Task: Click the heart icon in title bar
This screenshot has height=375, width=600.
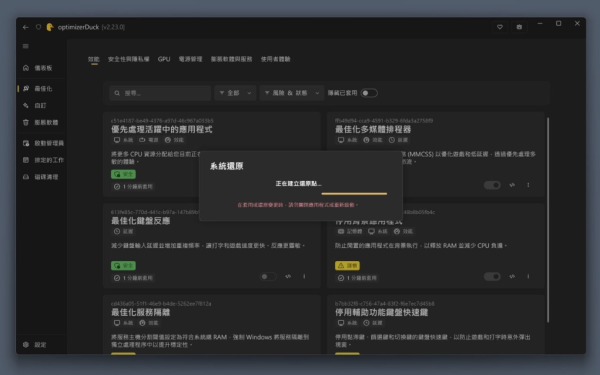Action: (500, 27)
